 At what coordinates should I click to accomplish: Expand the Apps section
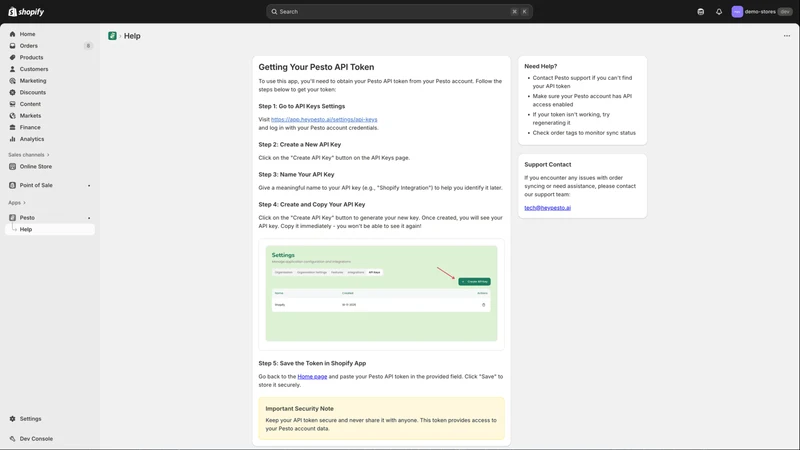pos(17,203)
